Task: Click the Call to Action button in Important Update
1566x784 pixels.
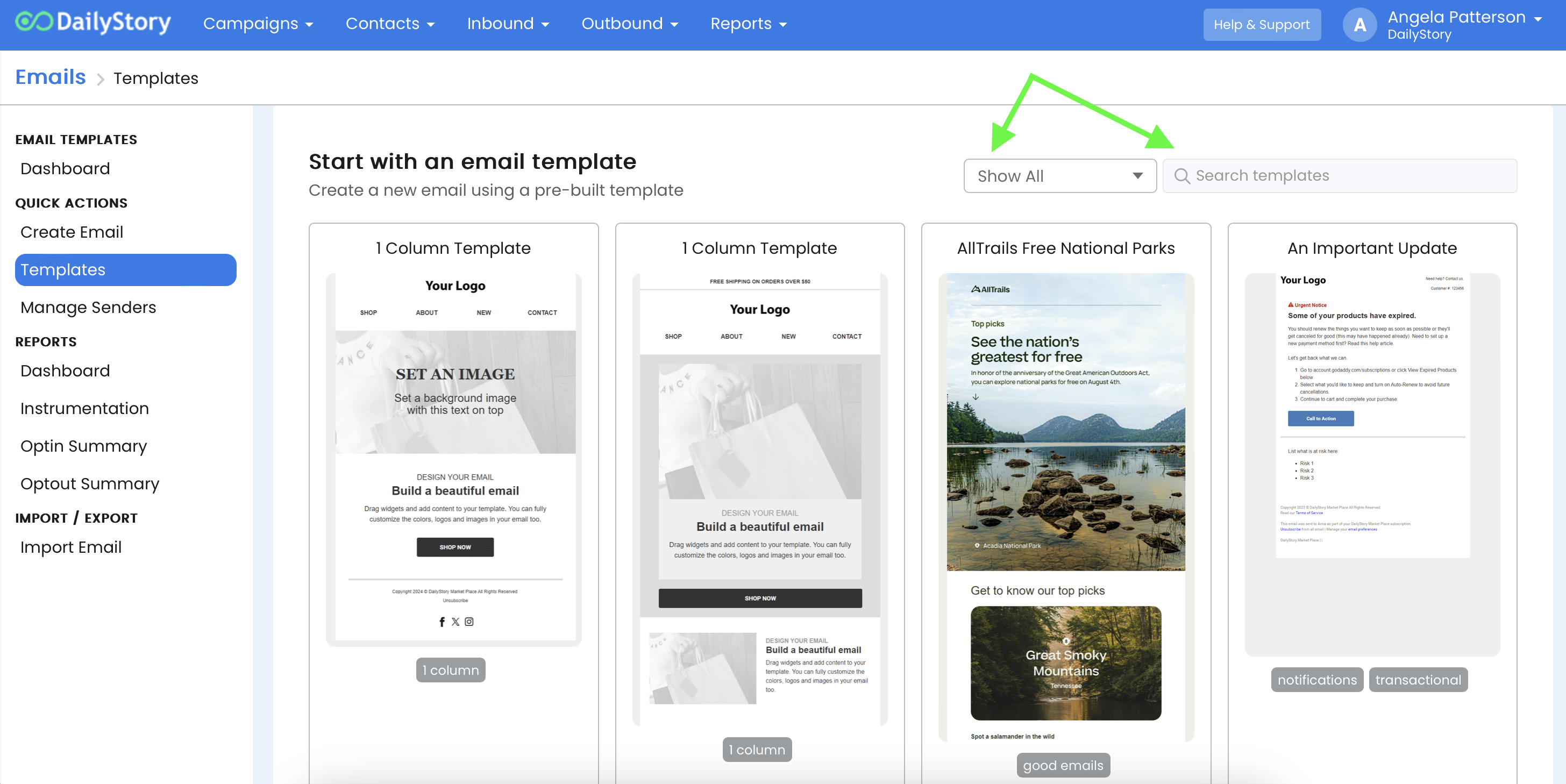Action: coord(1320,418)
